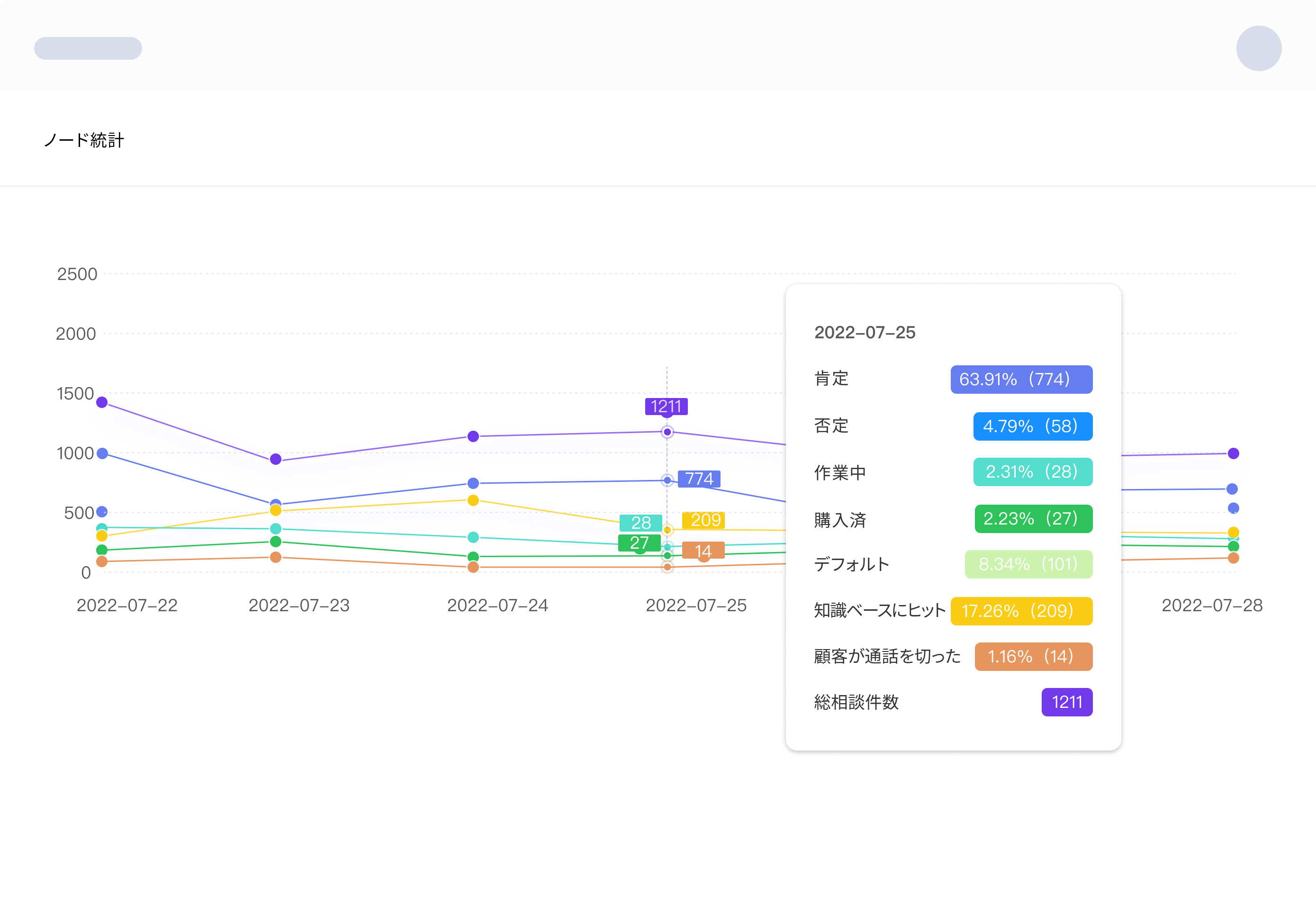Click the 2.31% (28) teal badge
Screen dimensions: 1316x914
tap(1032, 472)
